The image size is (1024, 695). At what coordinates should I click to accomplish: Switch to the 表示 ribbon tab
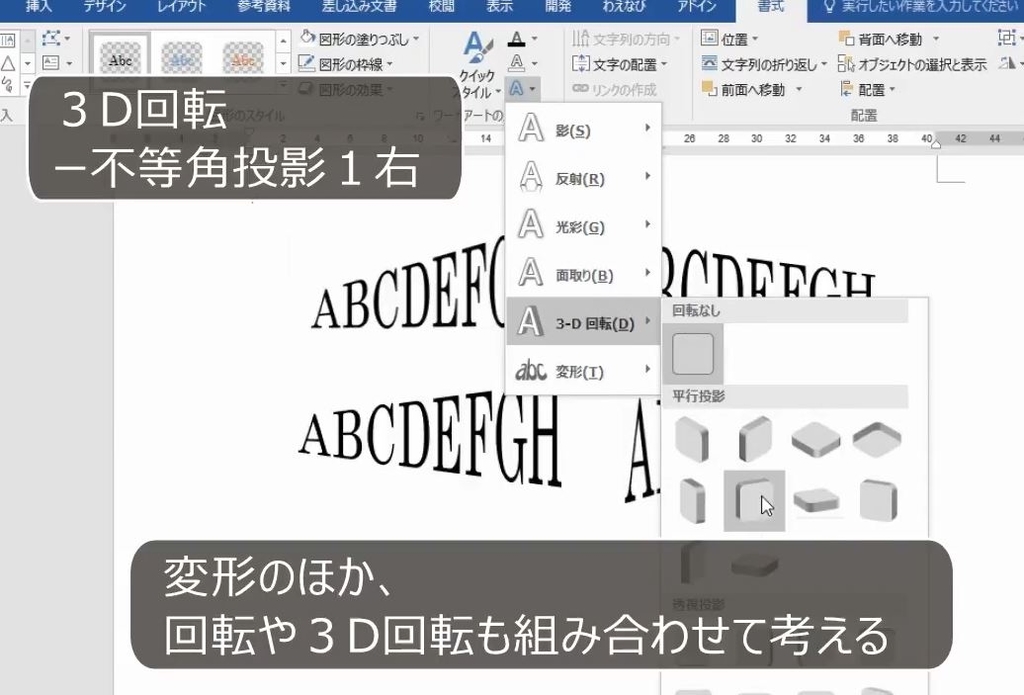point(500,7)
